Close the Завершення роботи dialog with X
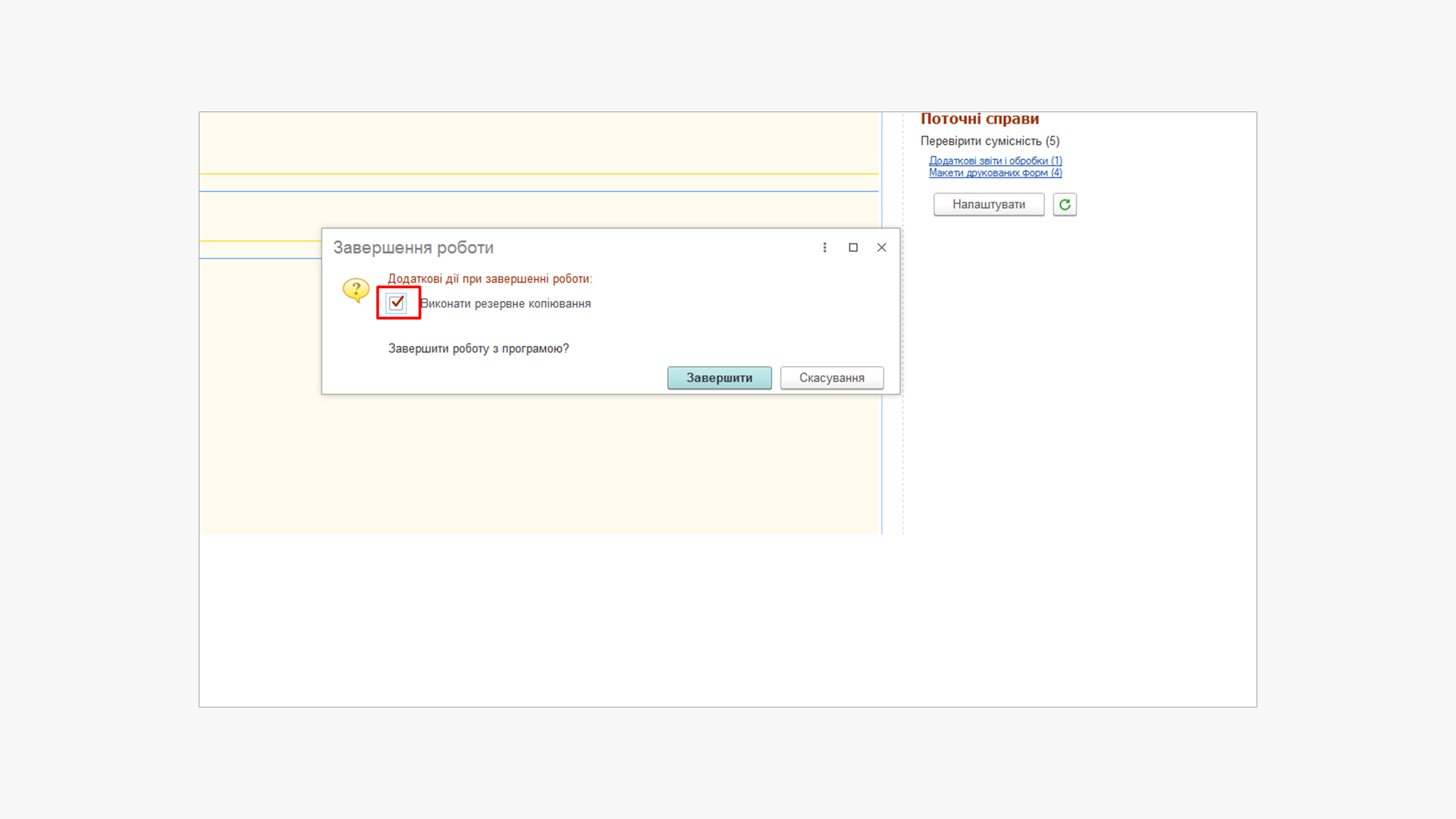The height and width of the screenshot is (819, 1456). [x=881, y=247]
